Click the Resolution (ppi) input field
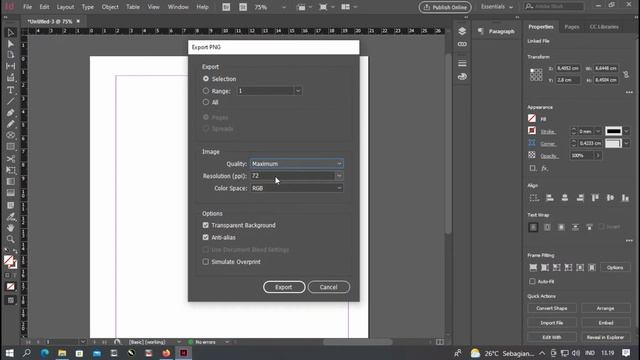The width and height of the screenshot is (640, 360). 293,176
